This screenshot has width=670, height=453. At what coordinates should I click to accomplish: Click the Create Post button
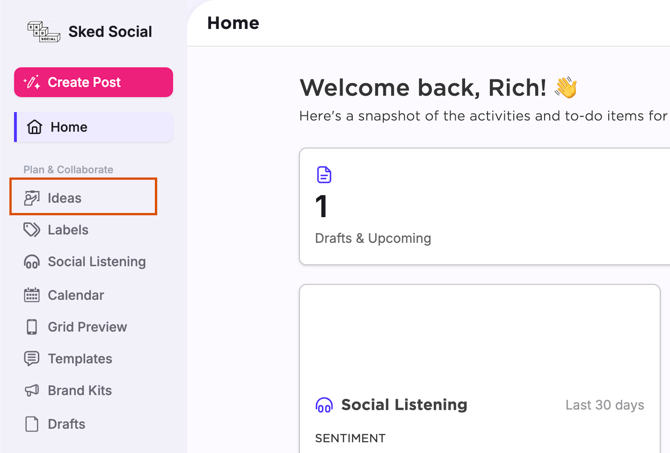(93, 82)
